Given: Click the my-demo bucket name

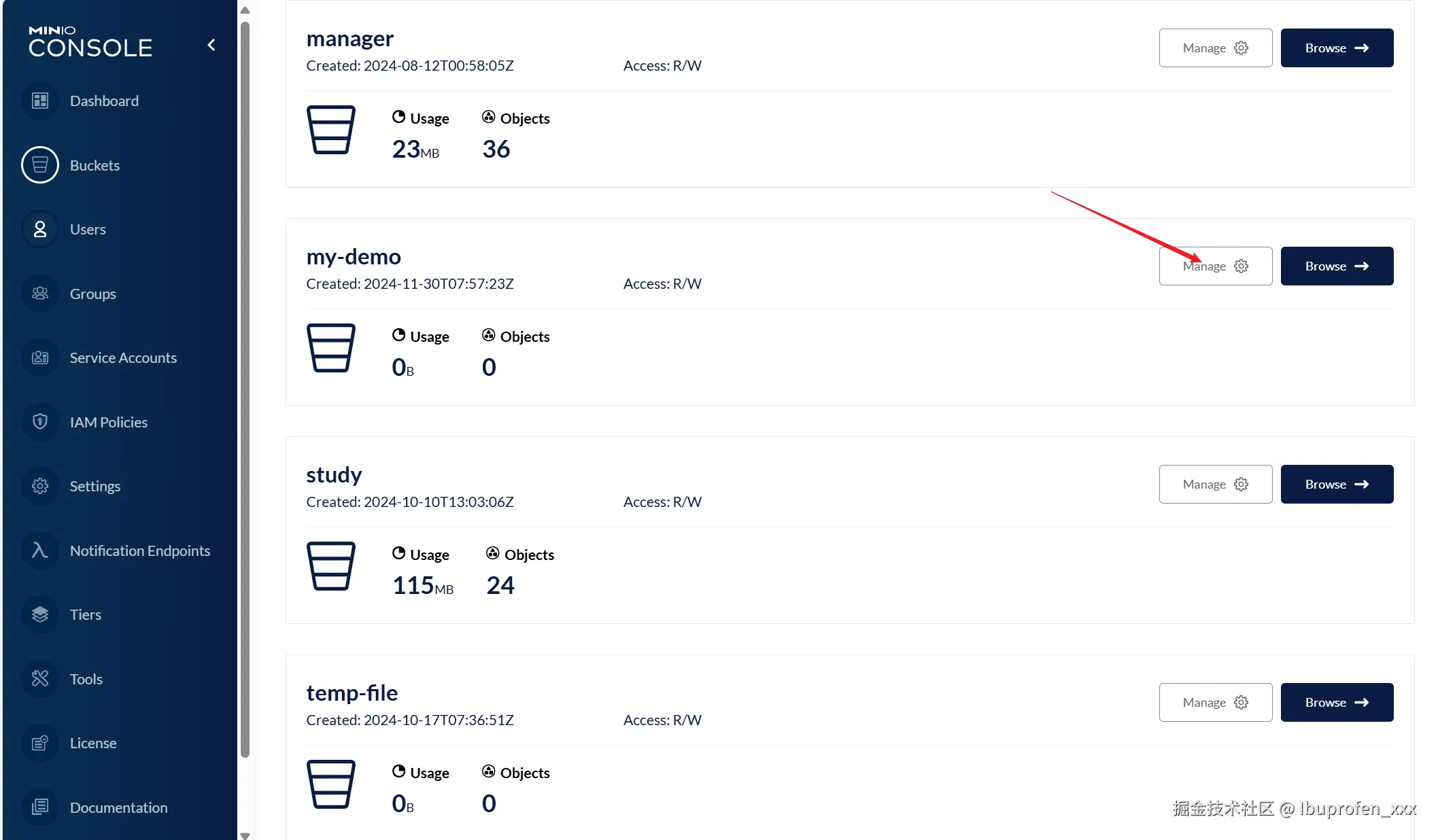Looking at the screenshot, I should 354,257.
